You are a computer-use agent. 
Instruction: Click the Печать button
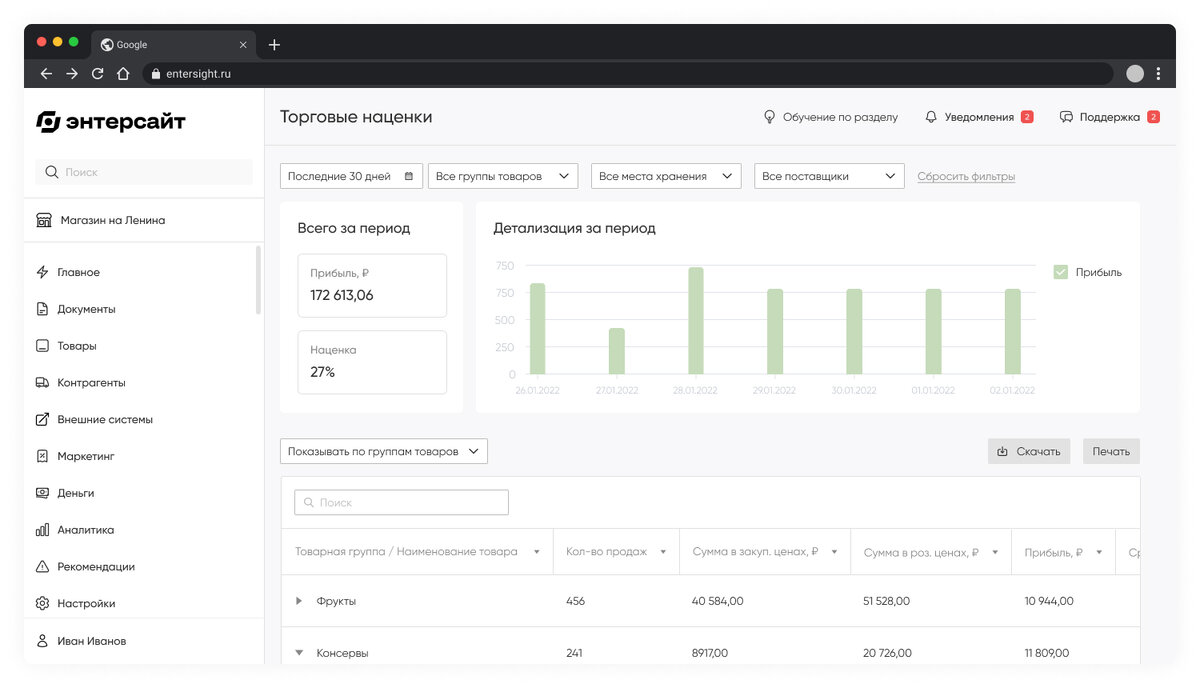click(1111, 451)
